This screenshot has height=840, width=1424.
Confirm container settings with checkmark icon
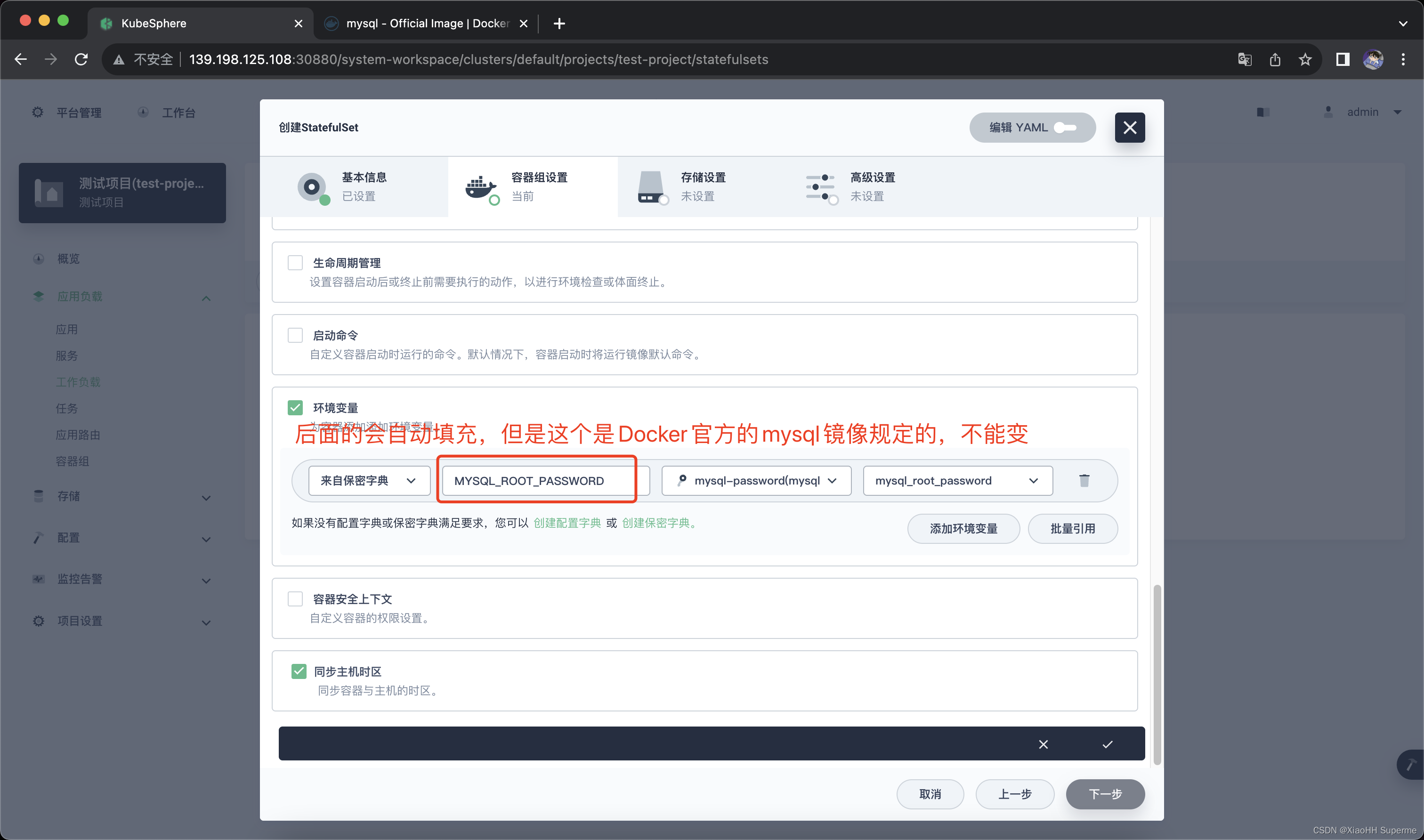tap(1107, 744)
